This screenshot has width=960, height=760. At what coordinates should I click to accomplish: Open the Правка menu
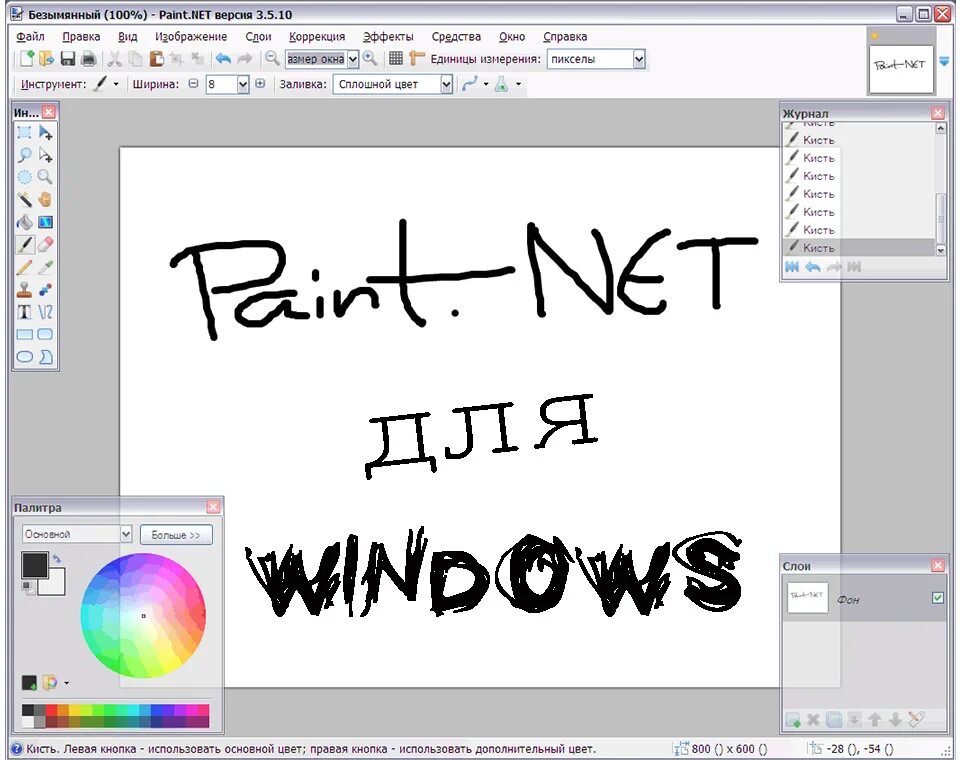tap(81, 37)
